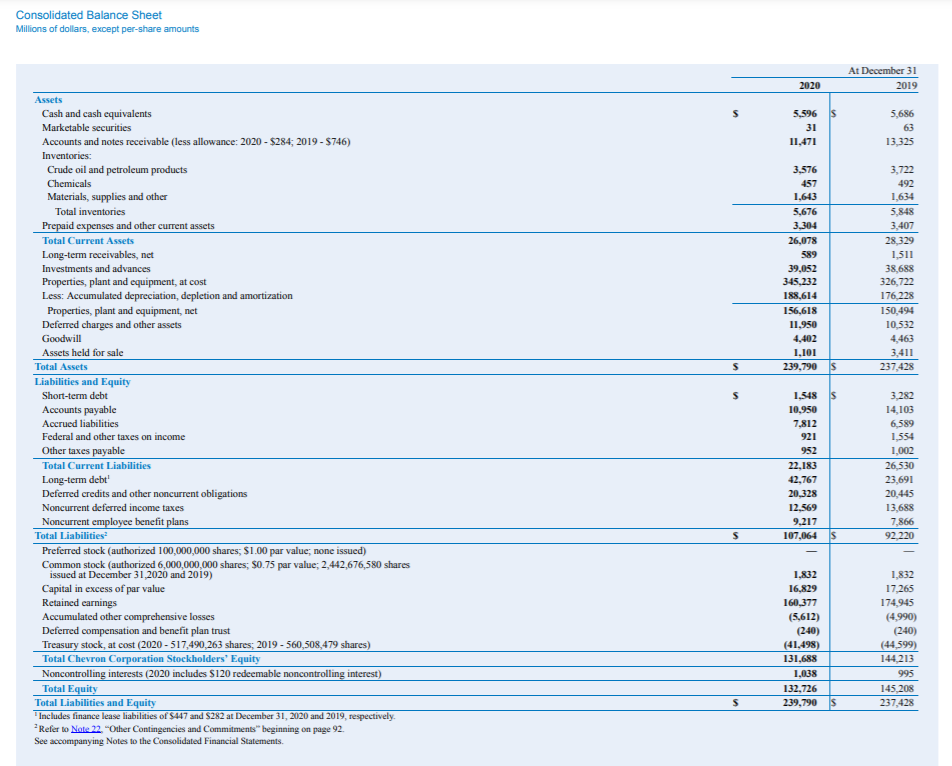Click the At December 31 header
The height and width of the screenshot is (766, 952).
click(x=882, y=71)
